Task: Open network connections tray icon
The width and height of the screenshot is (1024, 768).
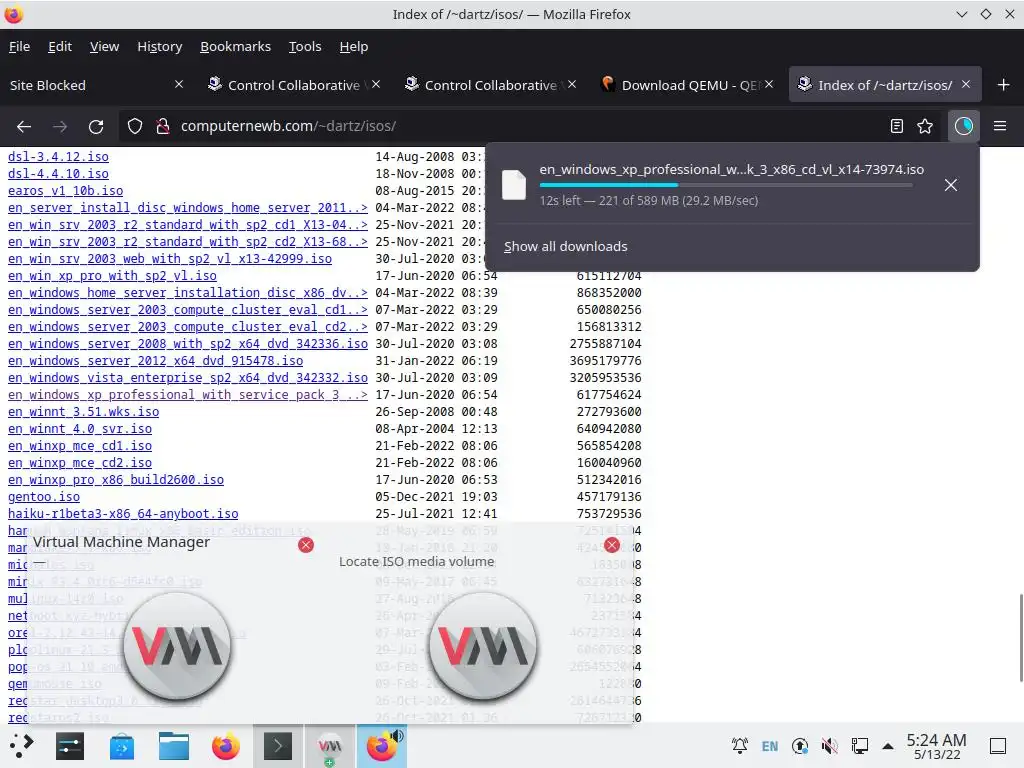Action: 859,746
